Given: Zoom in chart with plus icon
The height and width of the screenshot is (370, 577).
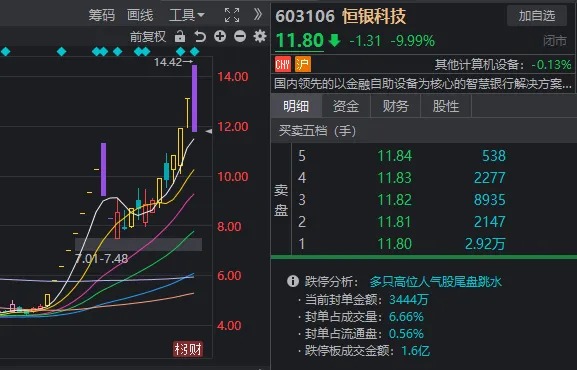Looking at the screenshot, I should [x=220, y=36].
